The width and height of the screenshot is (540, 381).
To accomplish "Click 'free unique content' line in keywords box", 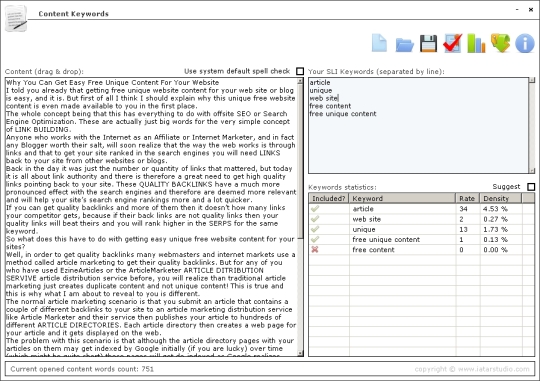I will click(x=343, y=114).
